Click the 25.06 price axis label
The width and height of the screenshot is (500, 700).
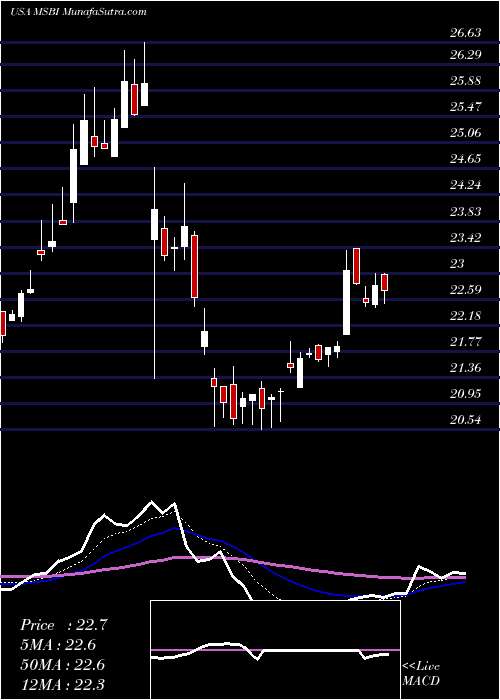(466, 133)
